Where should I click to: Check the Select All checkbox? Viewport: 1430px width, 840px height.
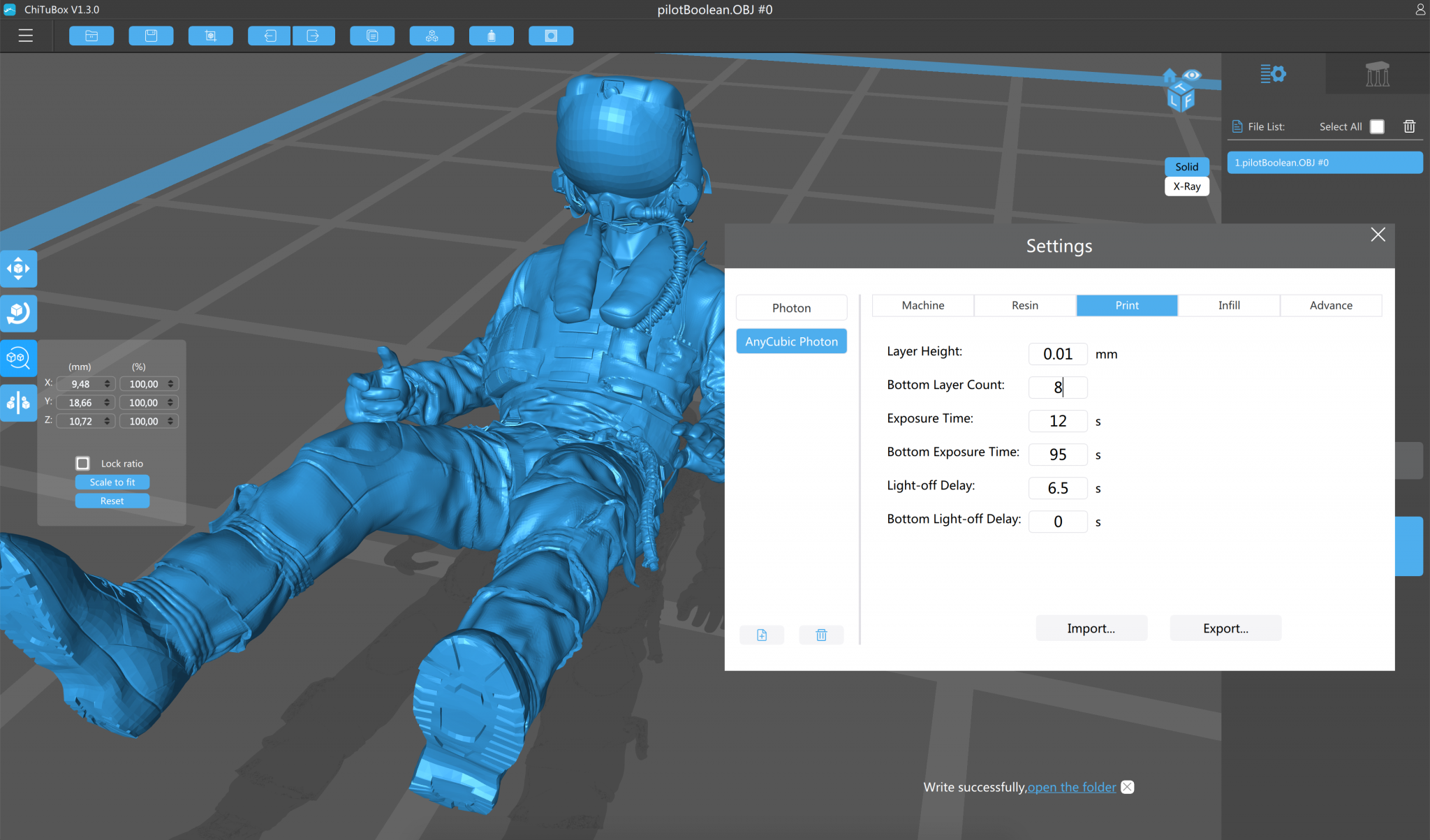click(x=1377, y=126)
